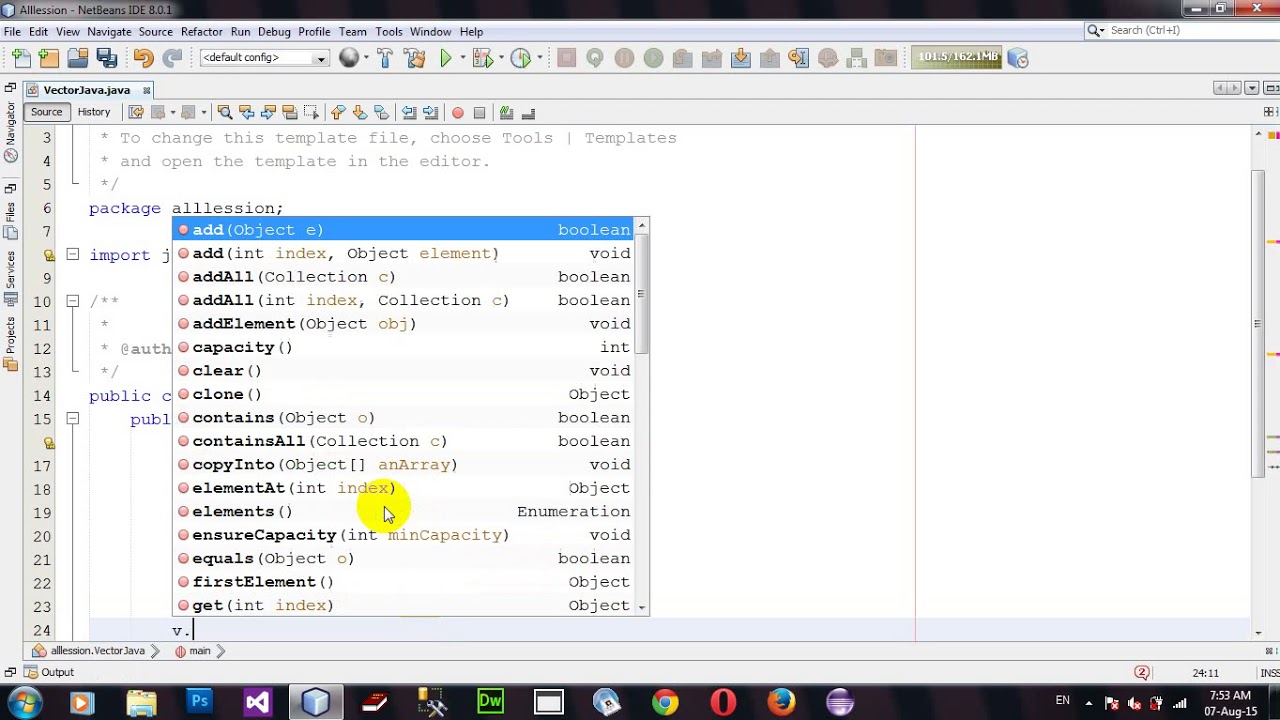The width and height of the screenshot is (1280, 720).
Task: Close the VectorJava.java tab
Action: [146, 90]
